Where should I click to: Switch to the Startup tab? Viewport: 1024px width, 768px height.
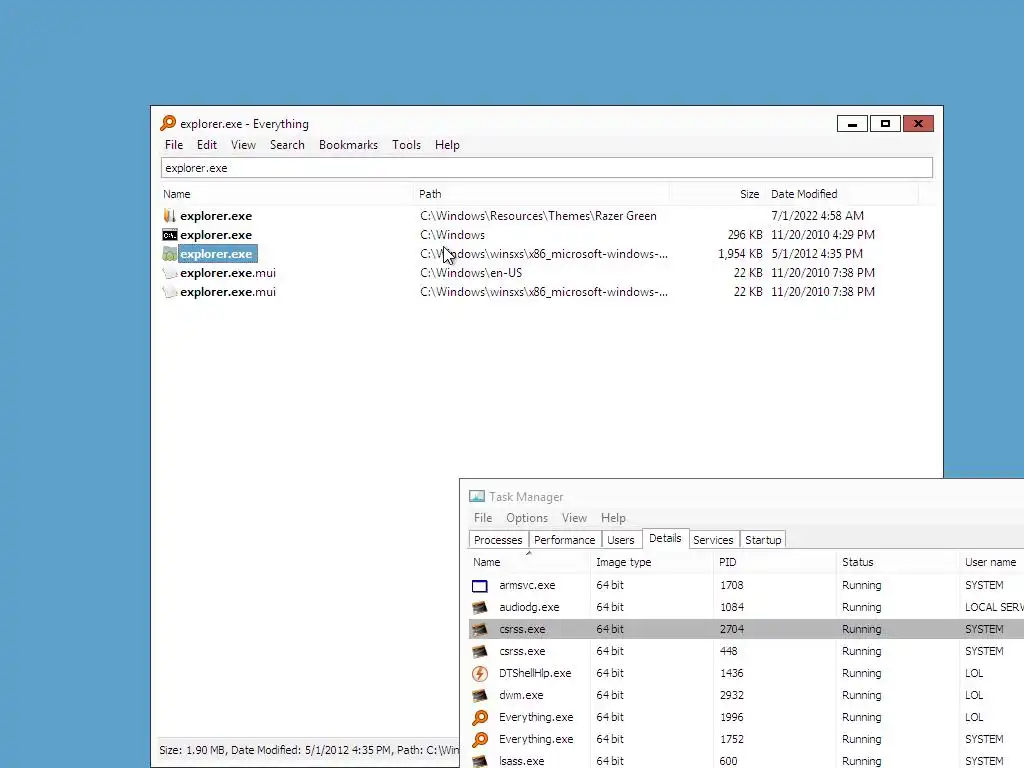pyautogui.click(x=763, y=540)
